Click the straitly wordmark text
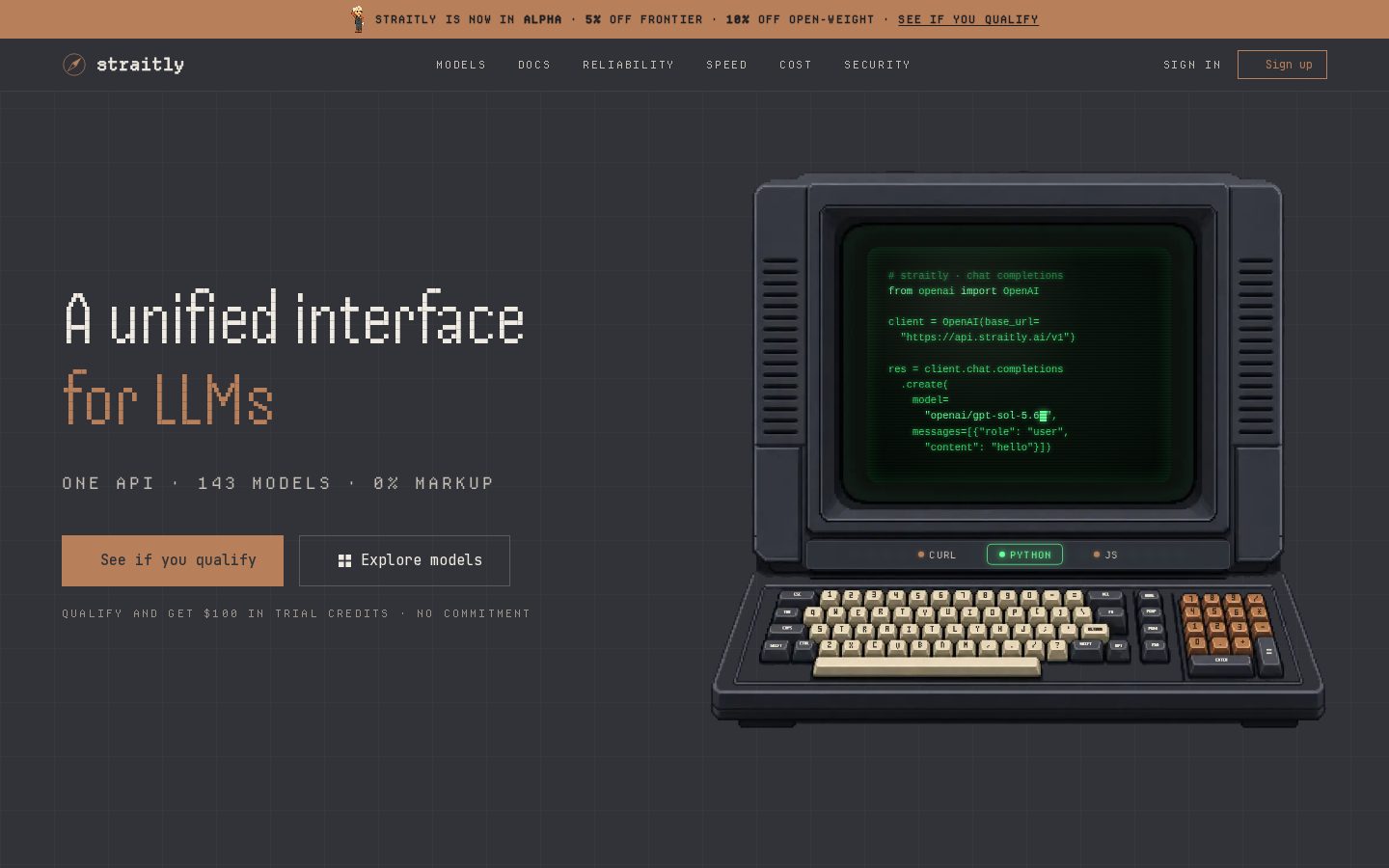 tap(140, 65)
